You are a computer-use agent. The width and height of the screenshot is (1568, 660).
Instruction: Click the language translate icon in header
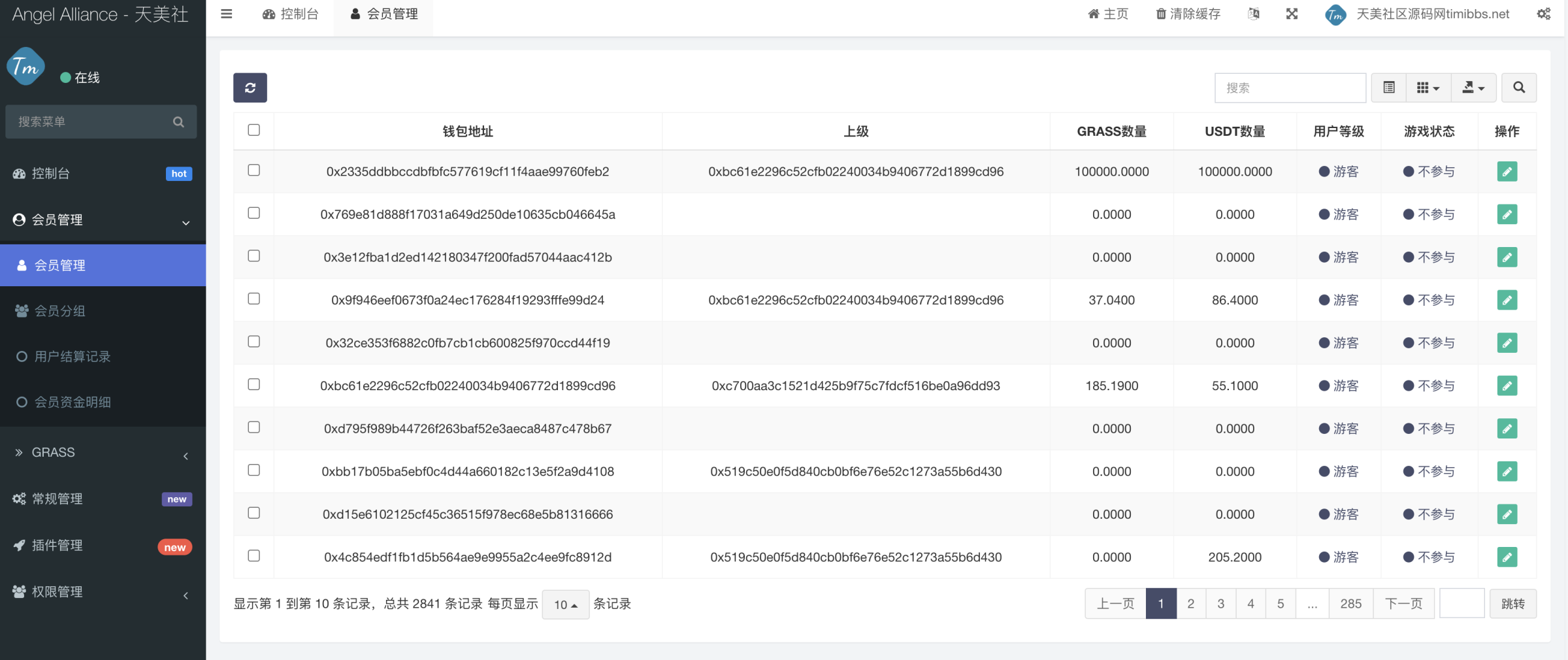click(x=1253, y=14)
